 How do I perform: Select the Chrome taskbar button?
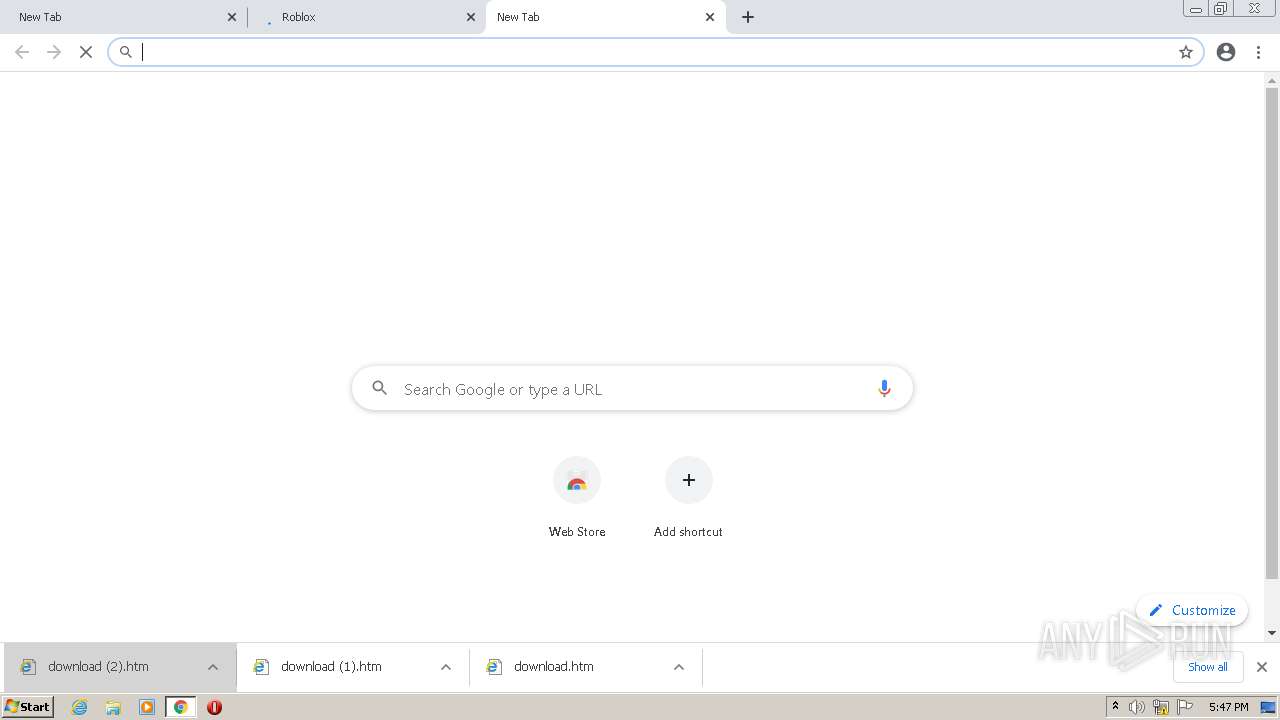[180, 707]
